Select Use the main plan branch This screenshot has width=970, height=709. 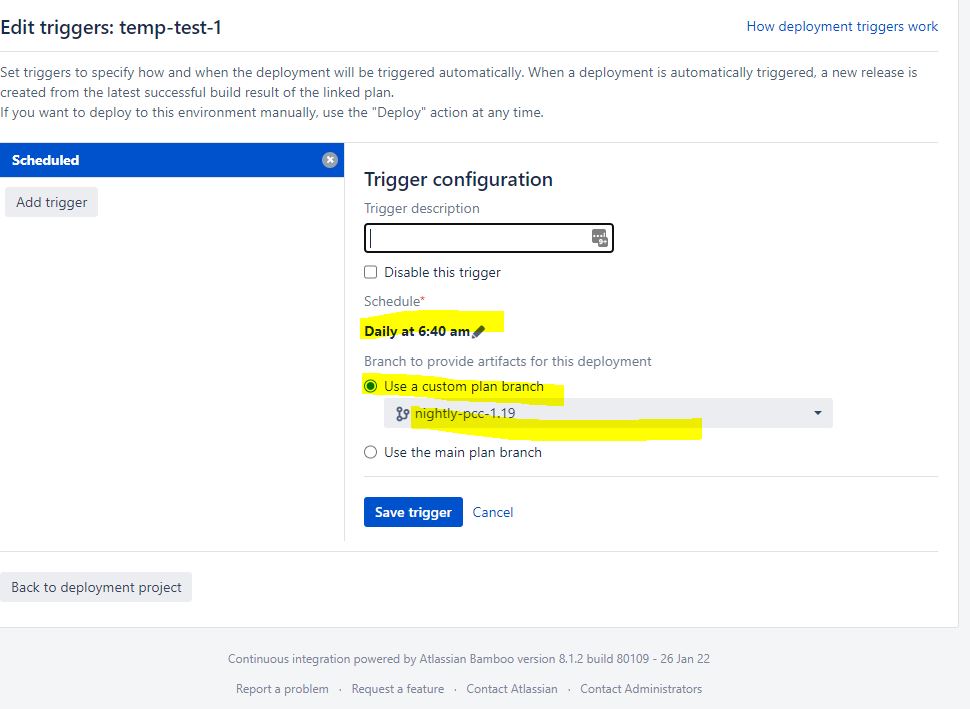(x=371, y=452)
